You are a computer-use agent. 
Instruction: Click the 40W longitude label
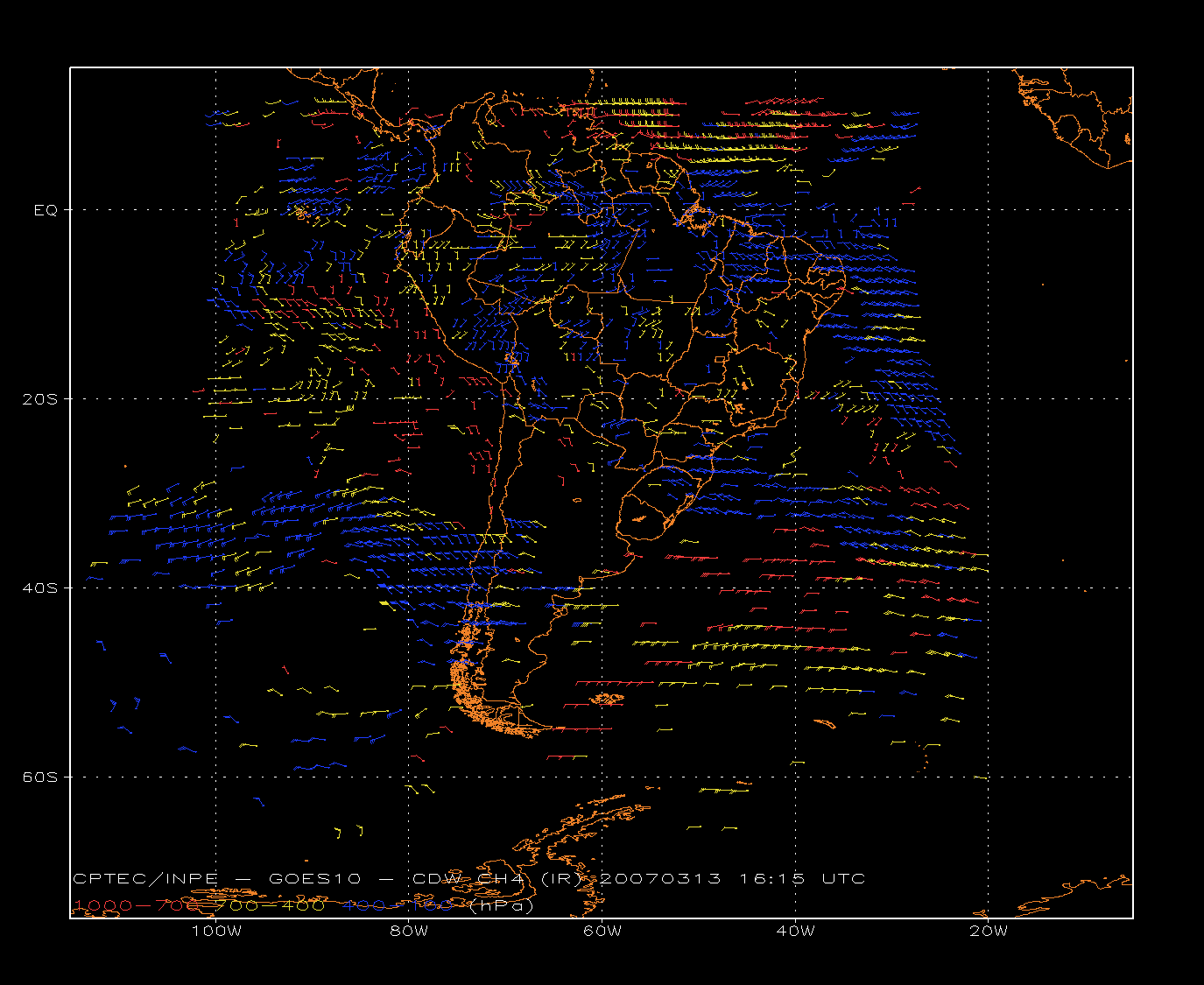795,931
